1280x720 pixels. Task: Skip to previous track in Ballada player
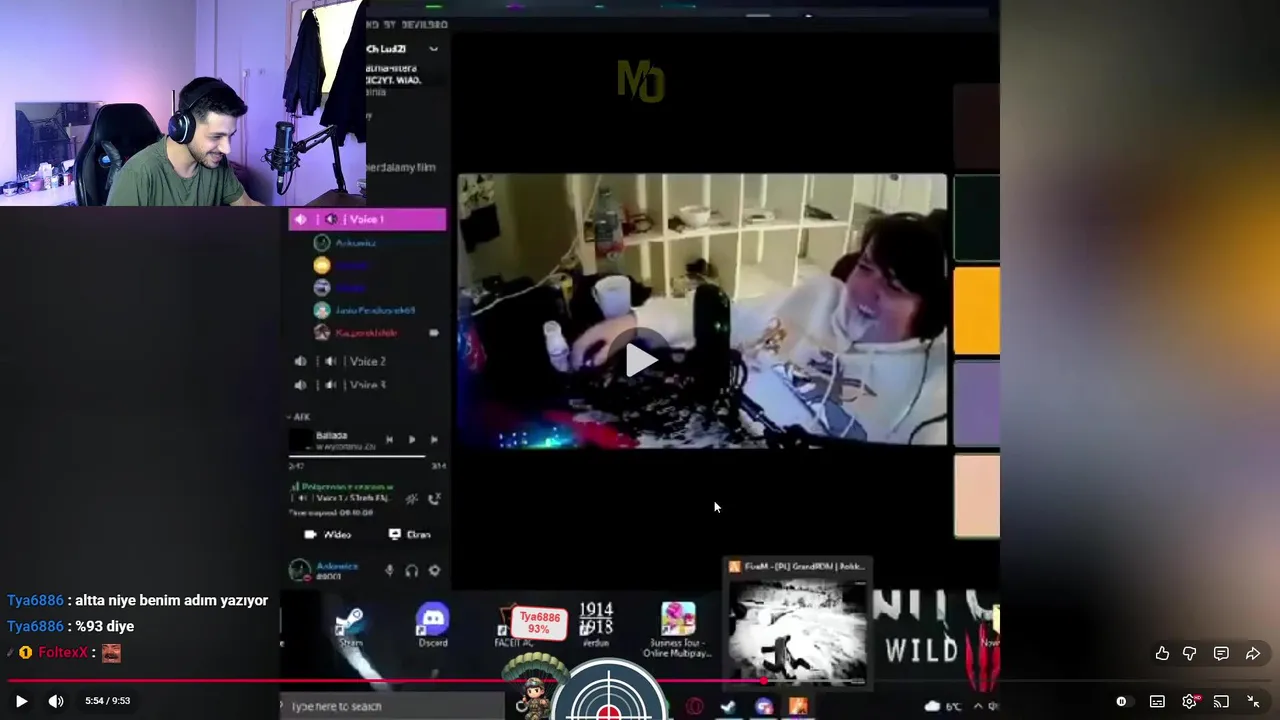click(x=389, y=439)
